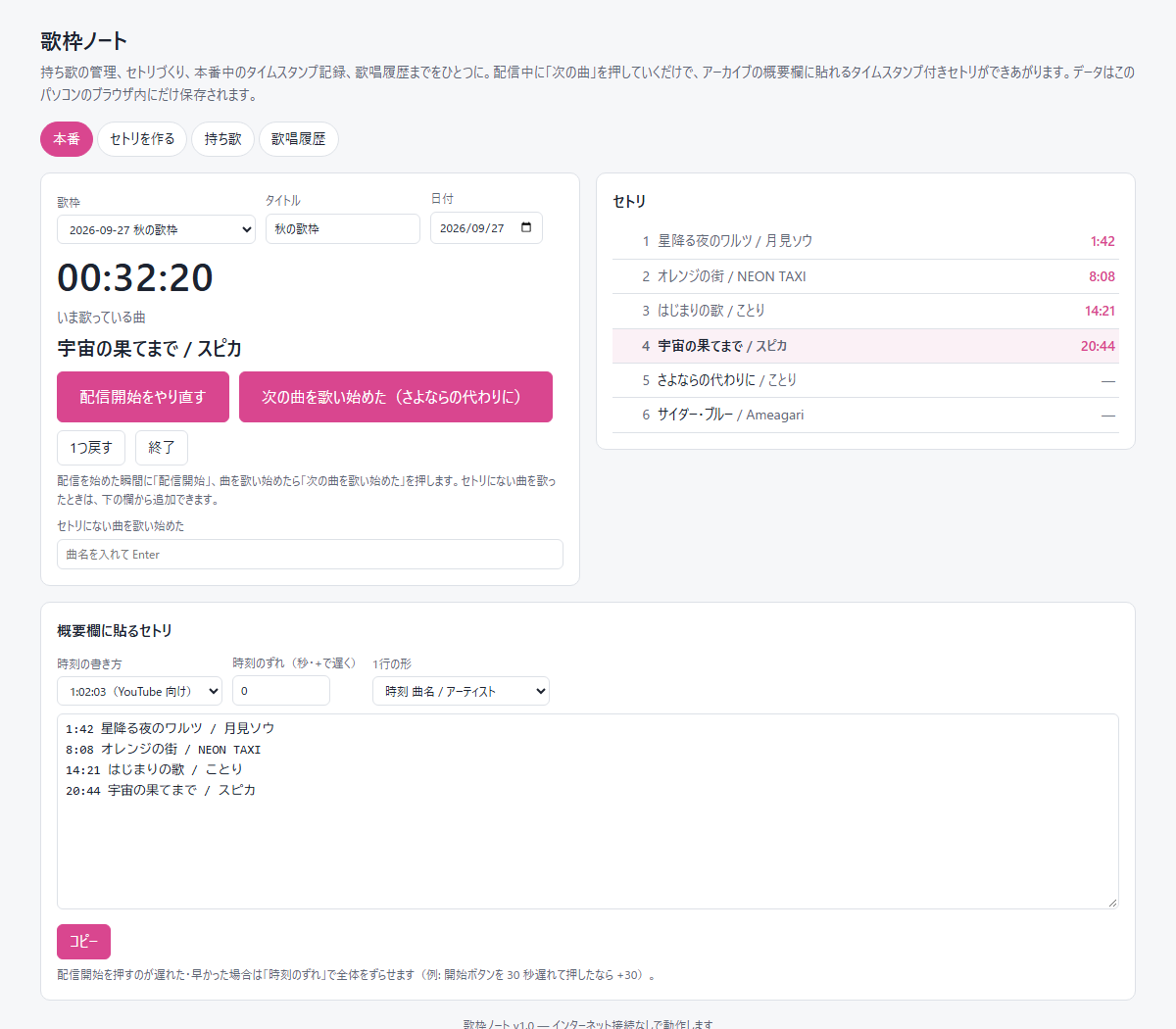Select the さよならの代わりに setlist row
This screenshot has width=1176, height=1029.
[865, 380]
